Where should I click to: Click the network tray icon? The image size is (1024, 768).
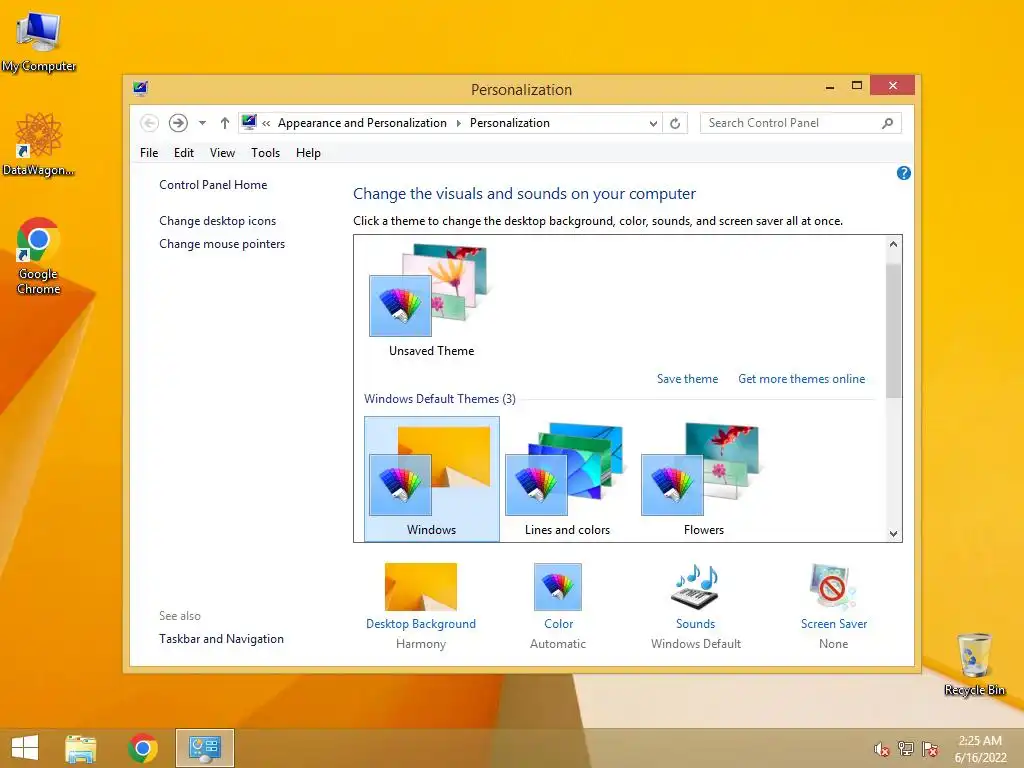pos(906,749)
